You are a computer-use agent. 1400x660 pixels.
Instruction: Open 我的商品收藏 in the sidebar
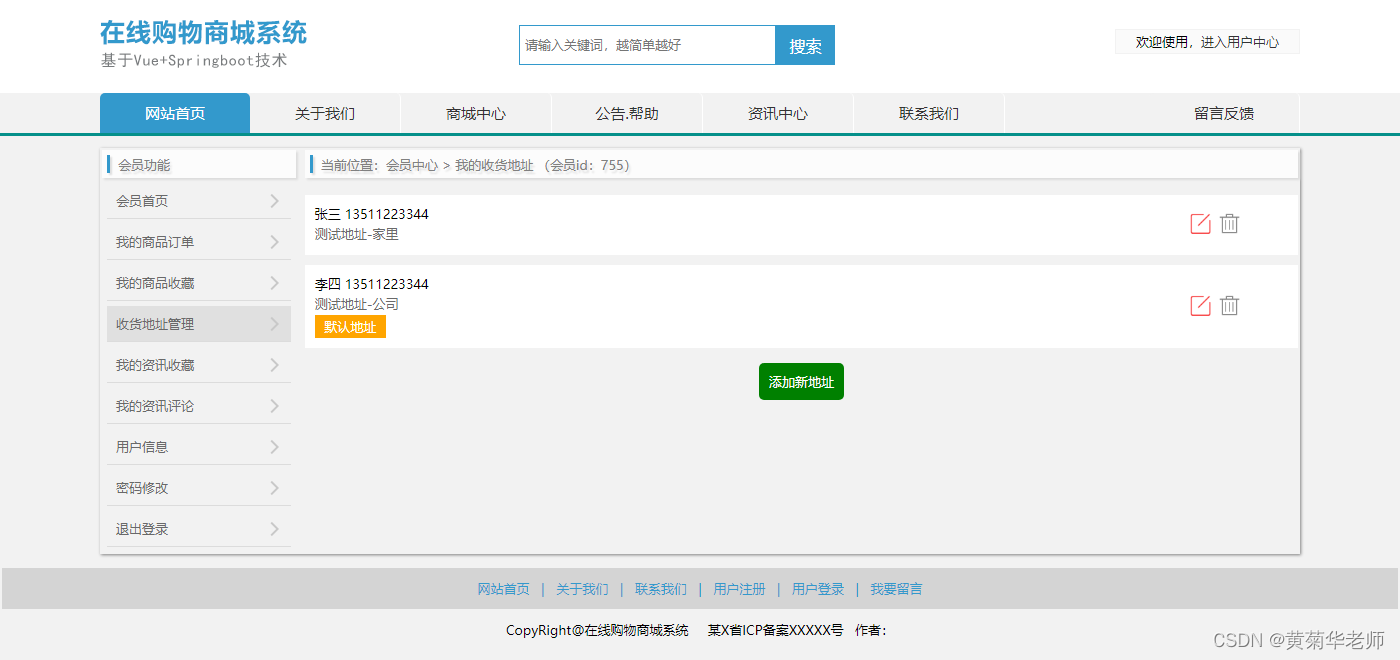coord(199,283)
